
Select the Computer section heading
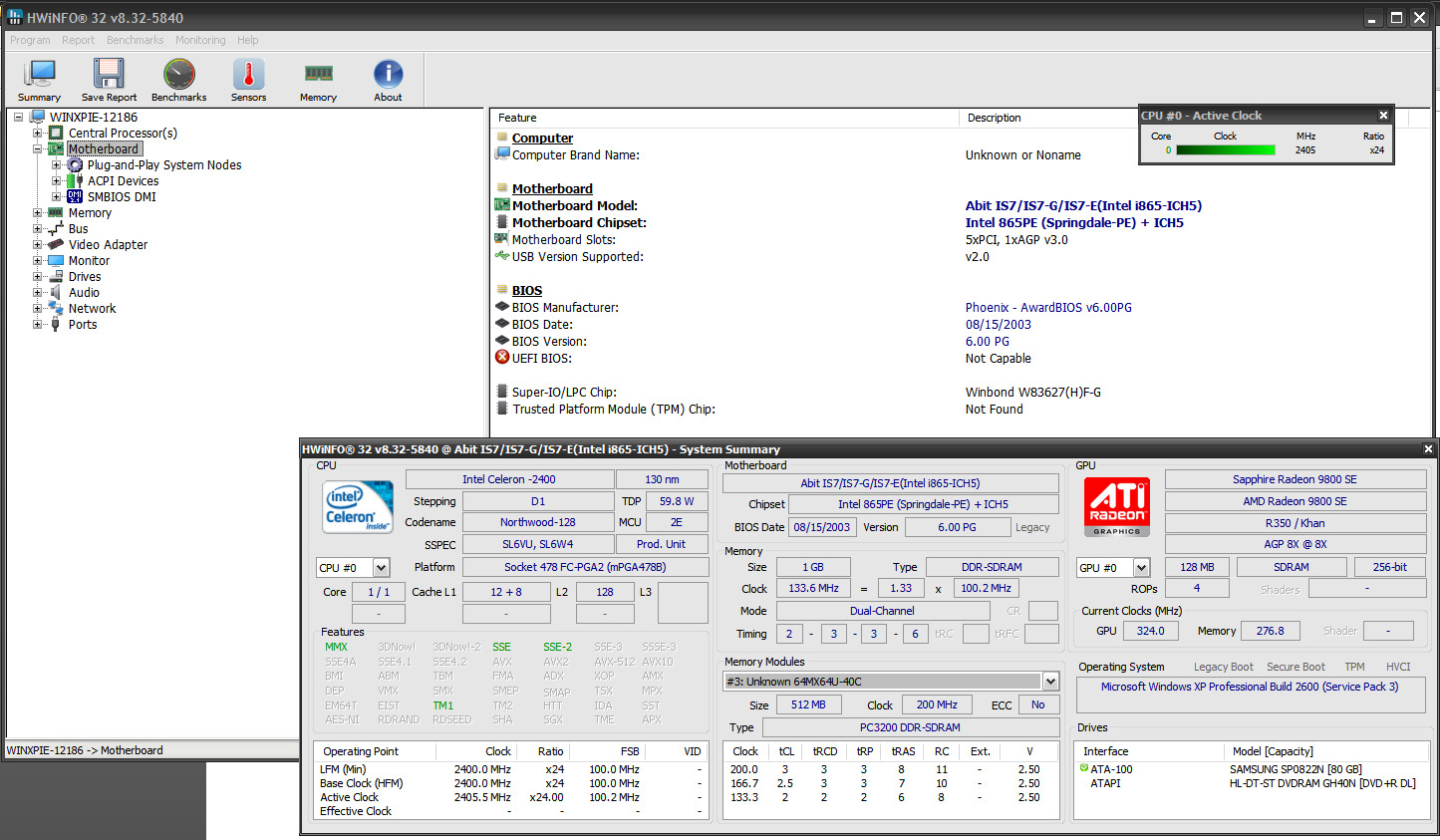tap(542, 138)
